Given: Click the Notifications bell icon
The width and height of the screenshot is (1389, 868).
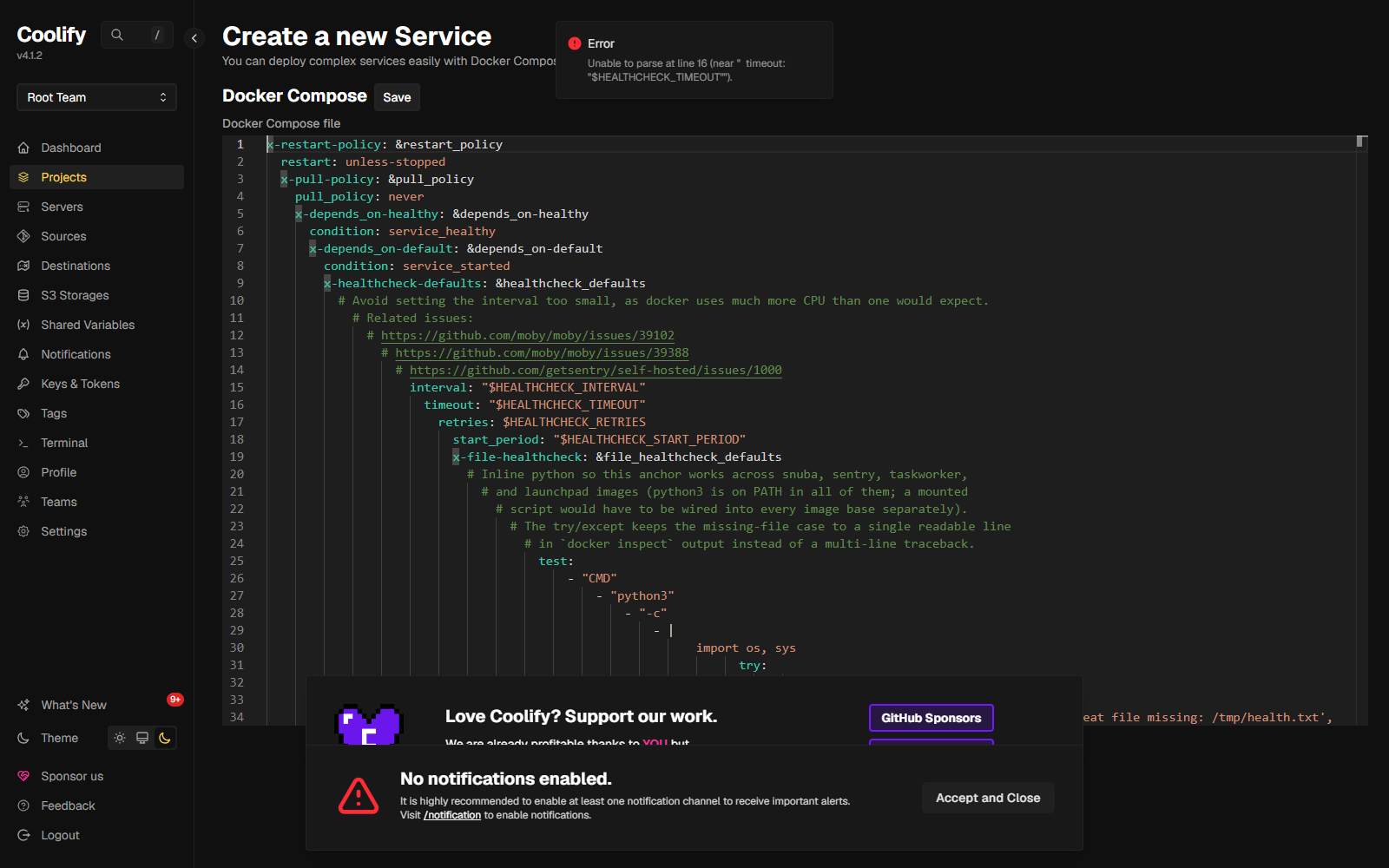Looking at the screenshot, I should 23,354.
